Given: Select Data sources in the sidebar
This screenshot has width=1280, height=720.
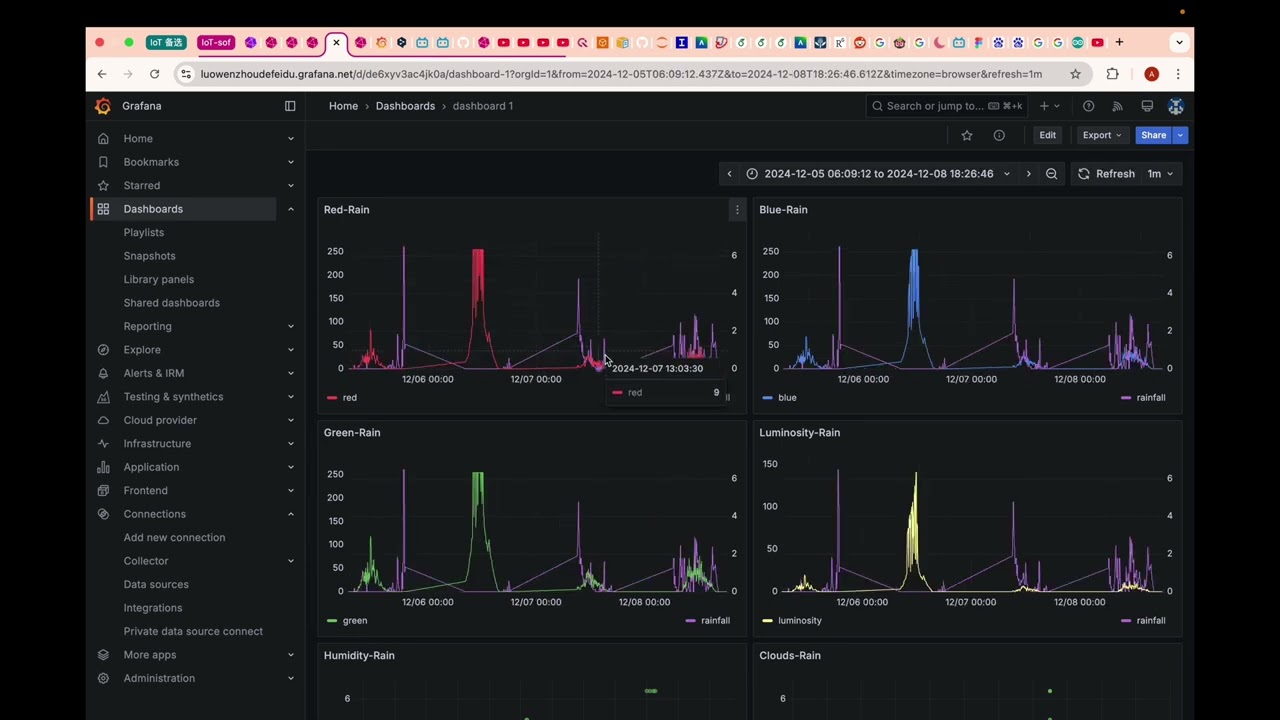Looking at the screenshot, I should click(x=156, y=584).
